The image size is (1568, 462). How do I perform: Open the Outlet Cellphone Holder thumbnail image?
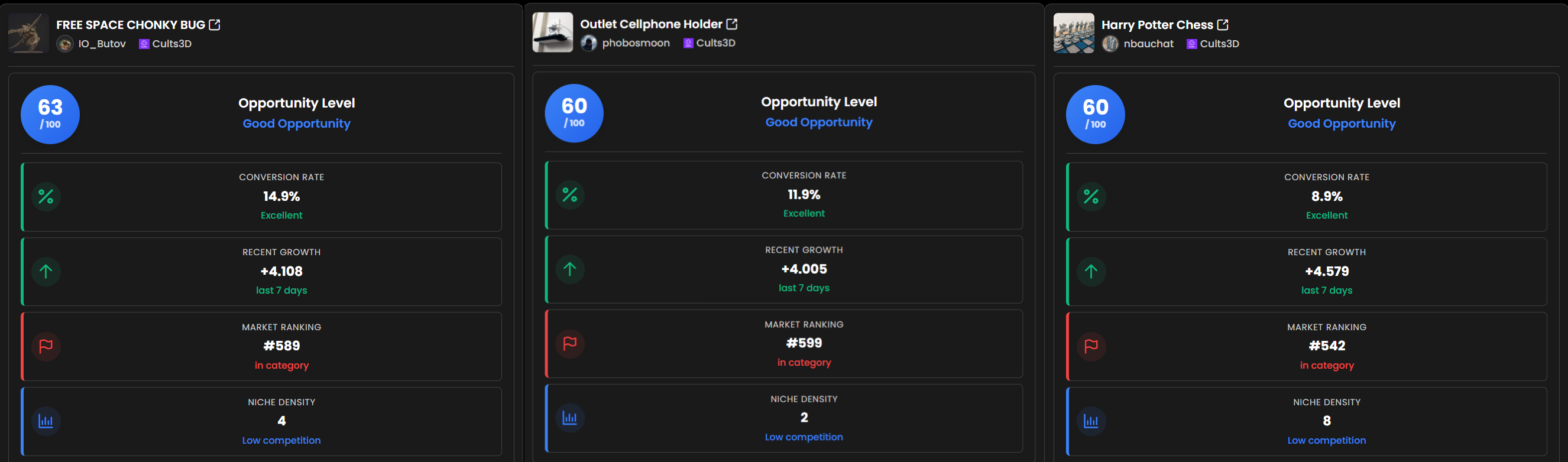552,33
